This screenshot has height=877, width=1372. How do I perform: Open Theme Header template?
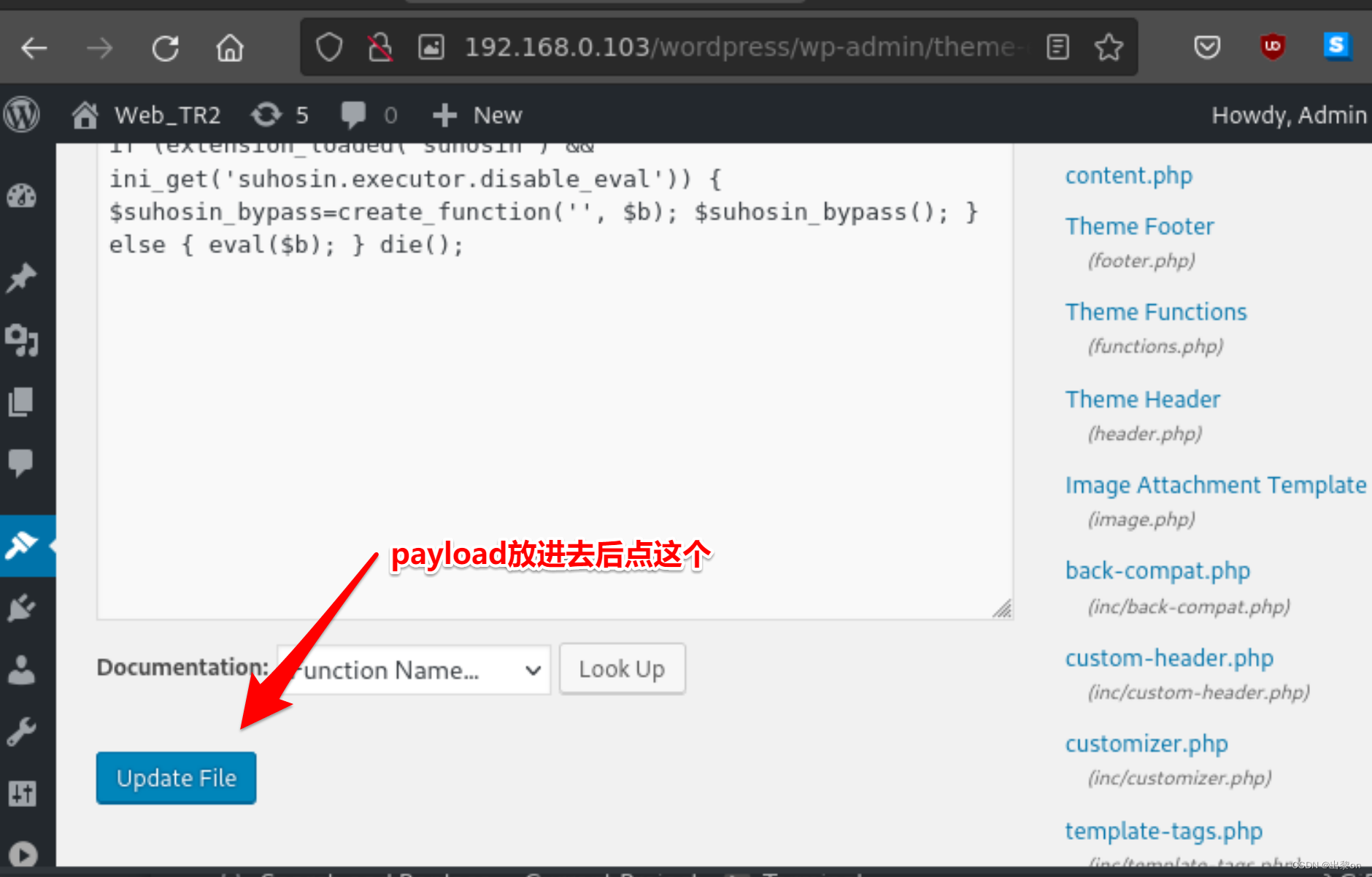(x=1142, y=400)
